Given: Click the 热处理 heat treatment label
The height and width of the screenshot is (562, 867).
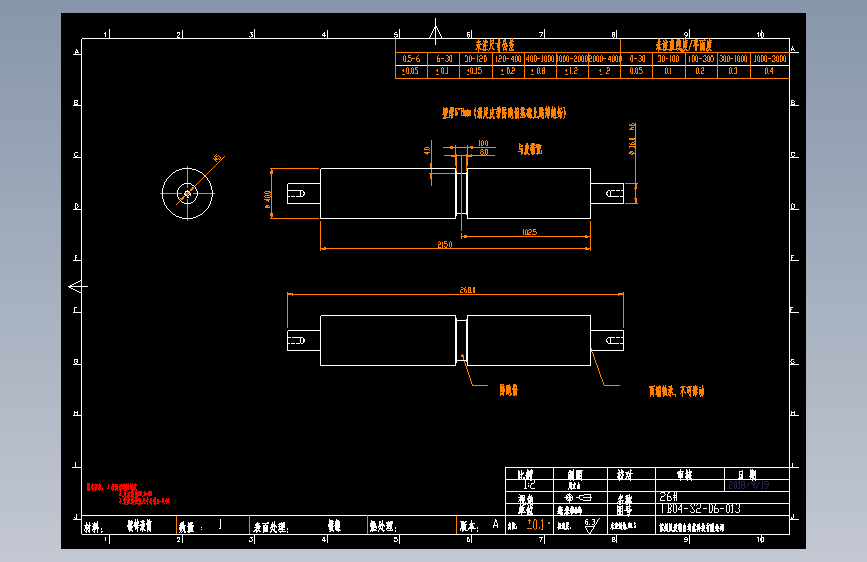Looking at the screenshot, I should coord(383,527).
